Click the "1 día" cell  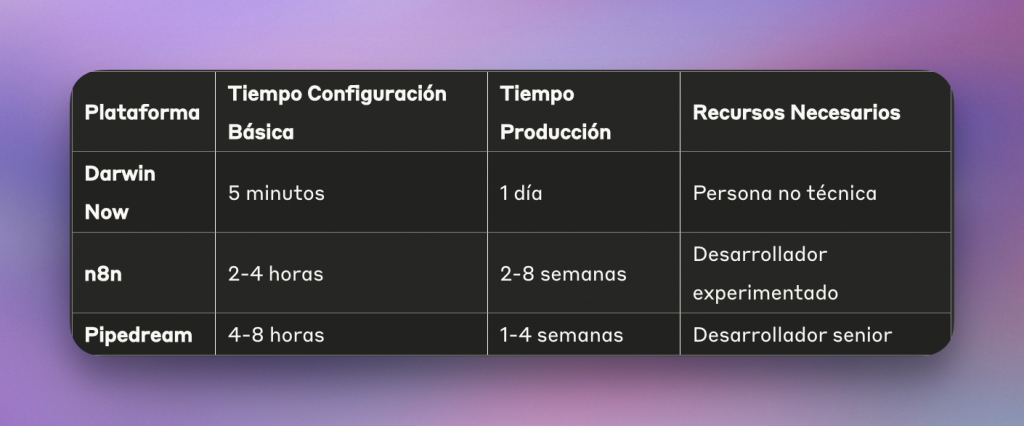(521, 193)
